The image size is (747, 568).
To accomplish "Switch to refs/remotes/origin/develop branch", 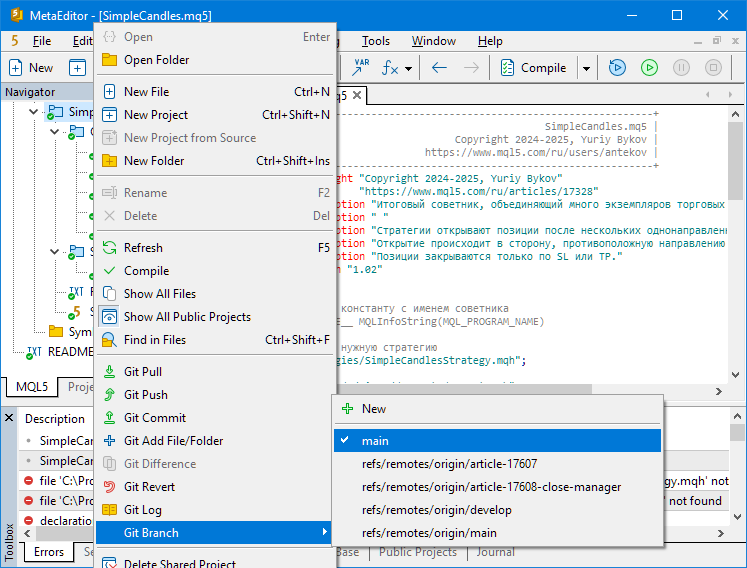I will coord(497,510).
